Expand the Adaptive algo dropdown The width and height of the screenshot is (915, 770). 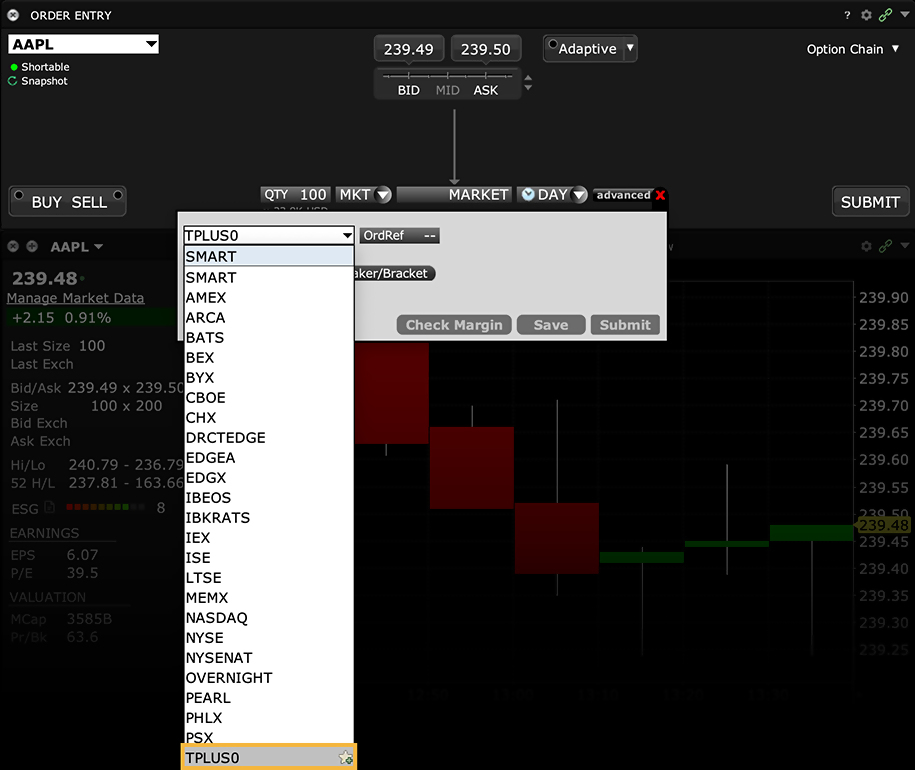click(x=629, y=48)
